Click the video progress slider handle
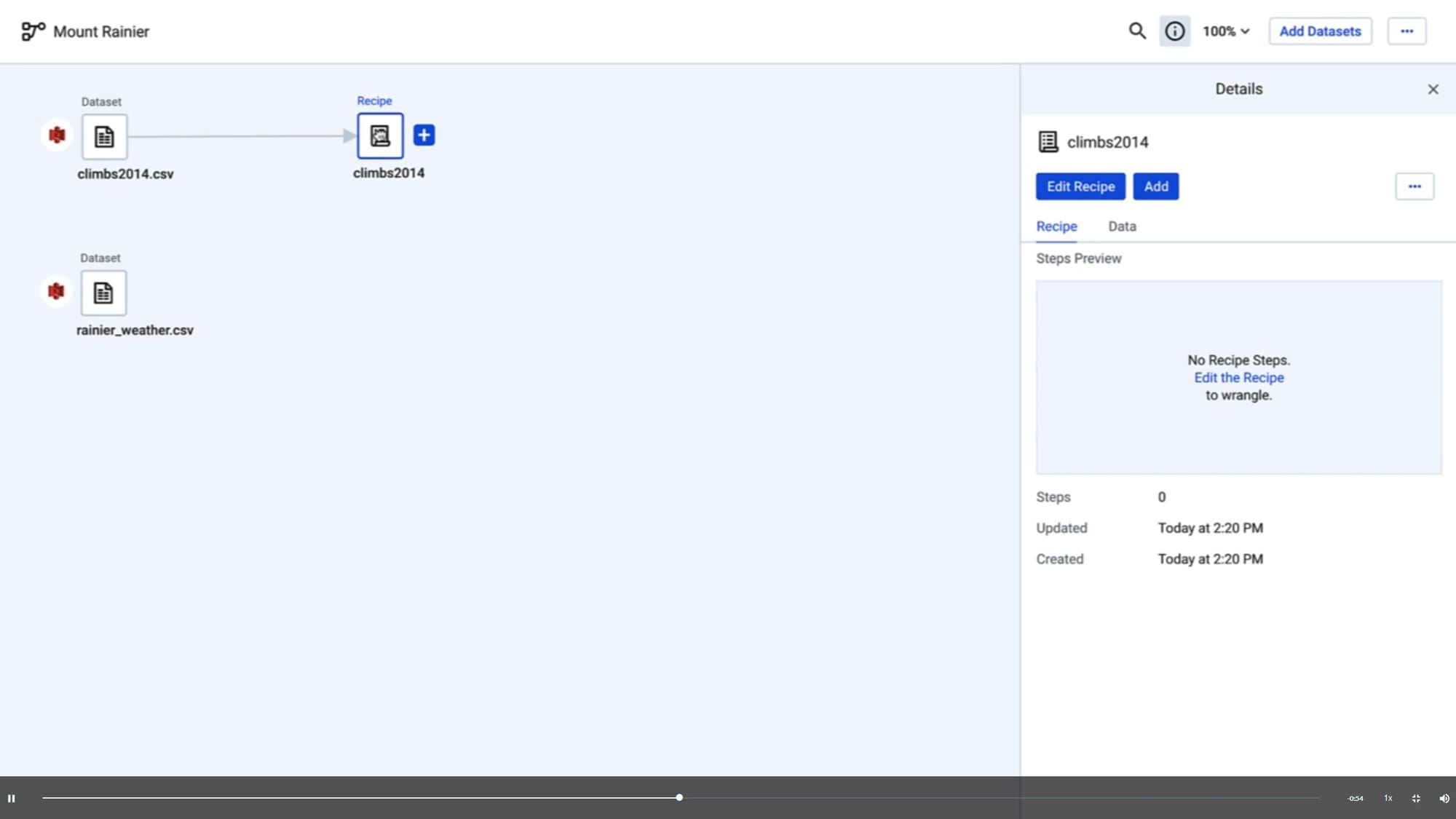The image size is (1456, 819). coord(678,798)
